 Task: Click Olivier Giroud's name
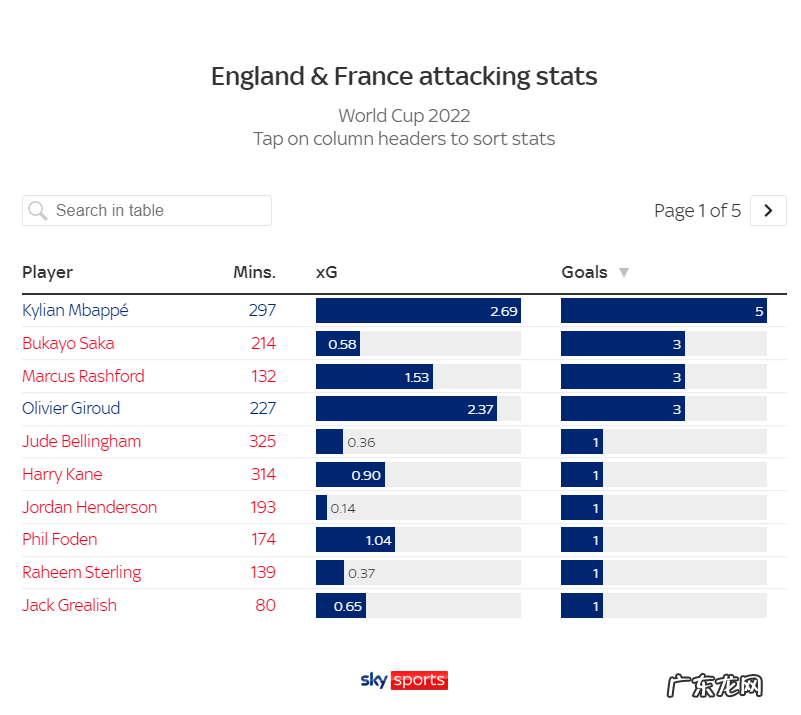71,408
